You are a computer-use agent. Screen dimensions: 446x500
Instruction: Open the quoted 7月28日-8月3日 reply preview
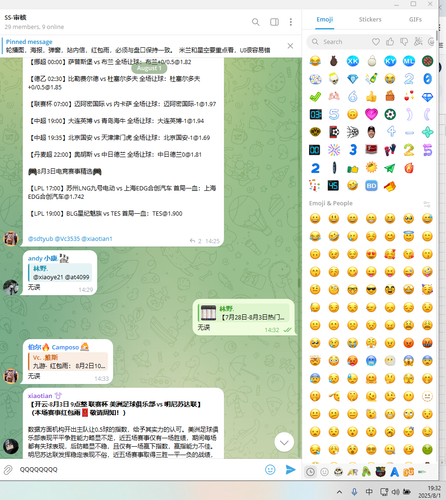243,313
